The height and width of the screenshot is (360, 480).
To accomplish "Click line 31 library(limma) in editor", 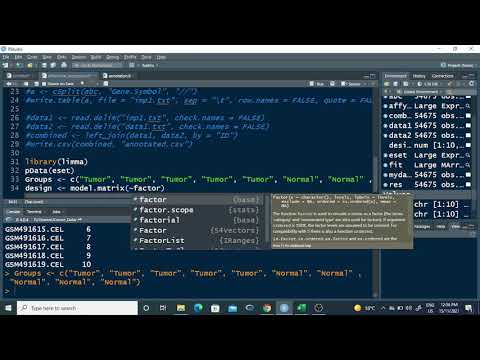I will tap(56, 162).
